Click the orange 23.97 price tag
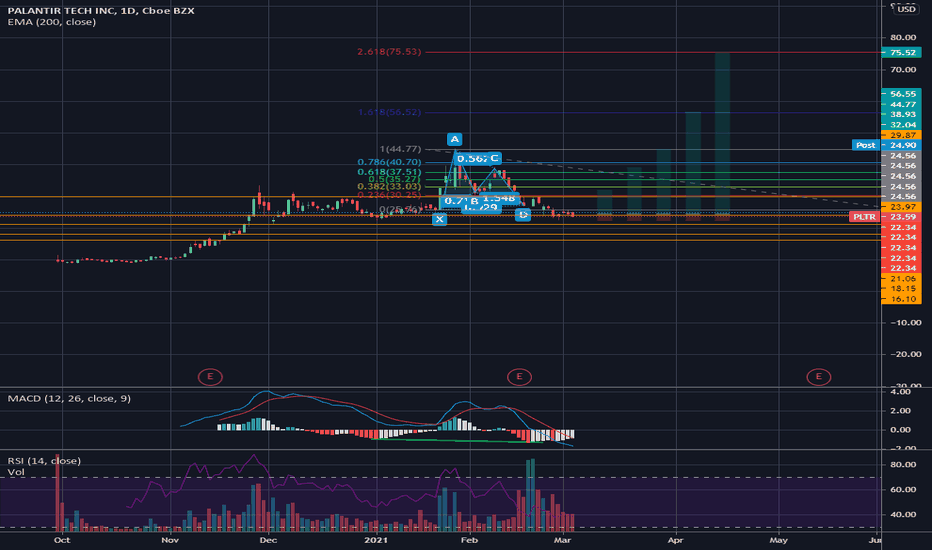This screenshot has width=932, height=550. (902, 206)
